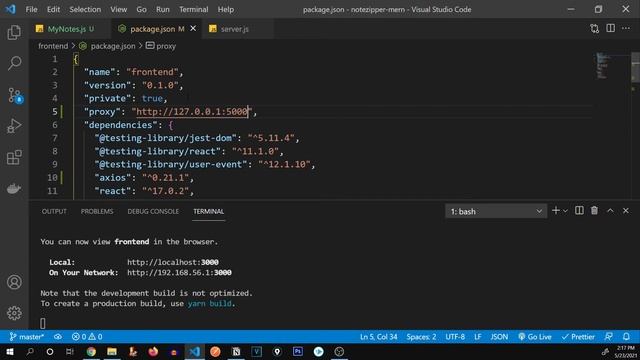
Task: Open Windows Start menu
Action: pos(9,351)
